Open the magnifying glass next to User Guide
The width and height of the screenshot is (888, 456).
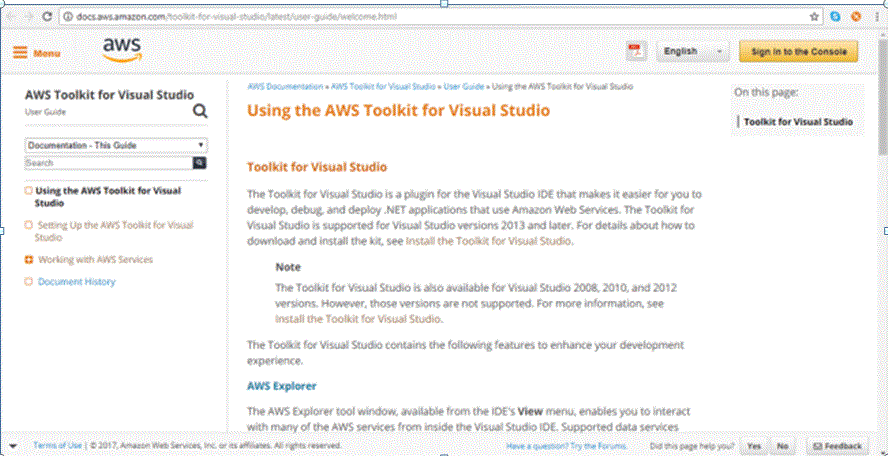coord(200,110)
